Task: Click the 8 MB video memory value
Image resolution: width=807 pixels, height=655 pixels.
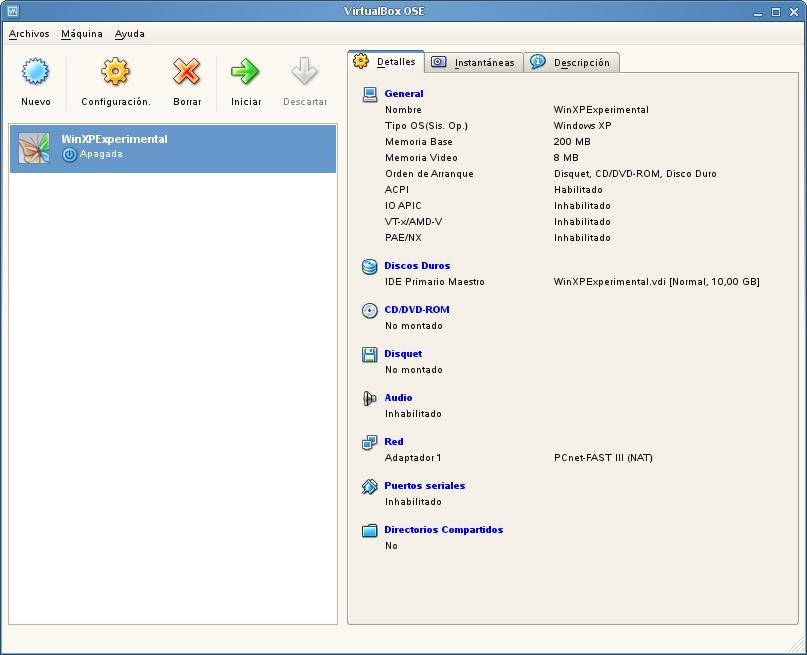Action: [x=566, y=157]
